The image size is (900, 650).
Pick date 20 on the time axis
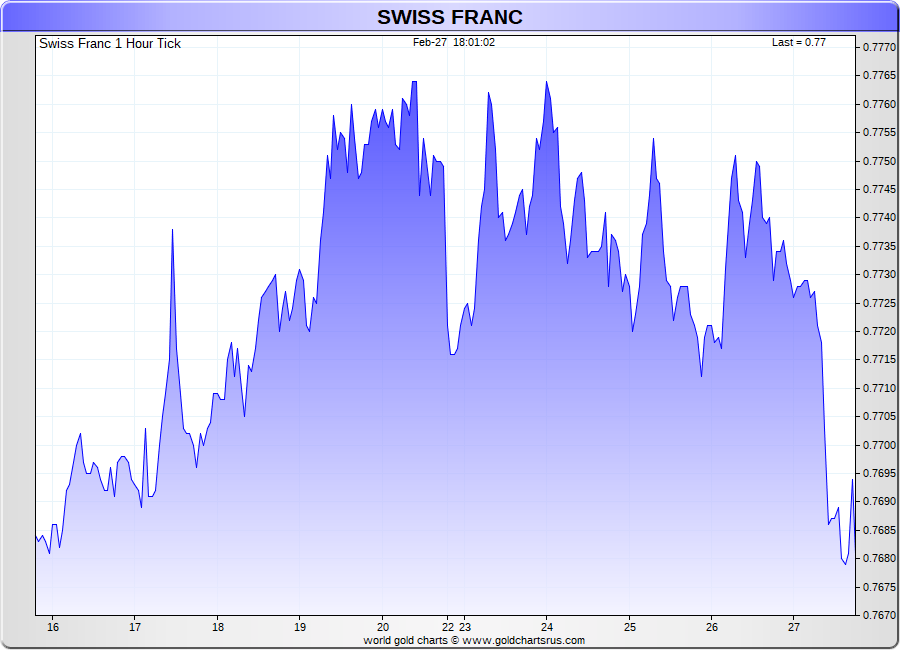point(382,627)
